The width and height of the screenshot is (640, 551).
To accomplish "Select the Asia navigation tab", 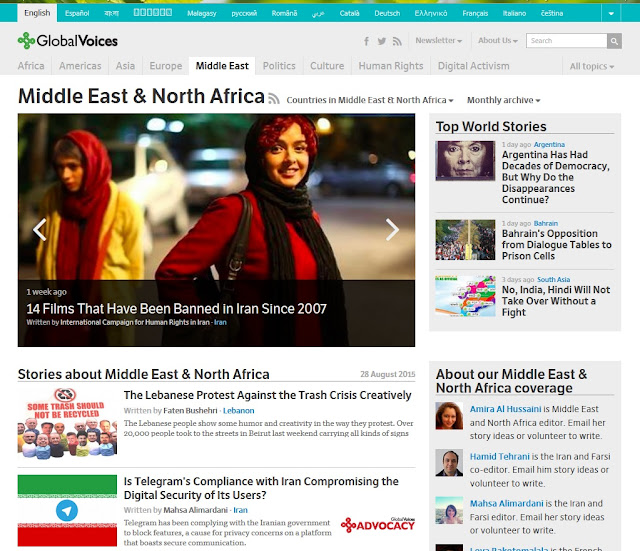I will (125, 66).
